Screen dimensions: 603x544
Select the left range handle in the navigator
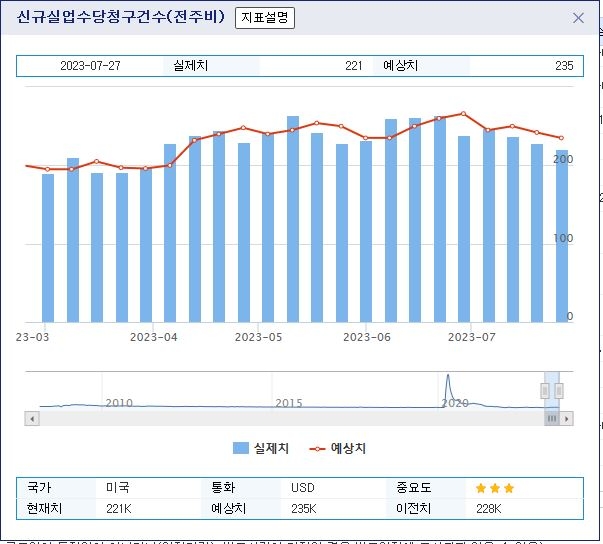coord(545,391)
